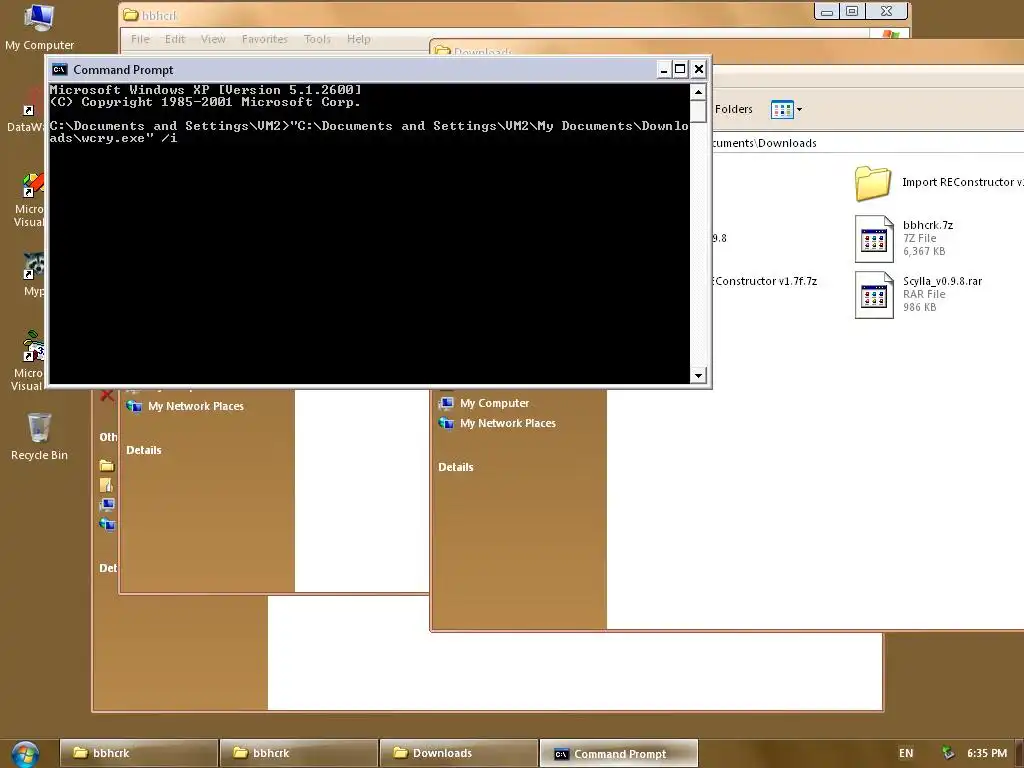The image size is (1024, 768).
Task: Close the Command Prompt window
Action: [x=699, y=69]
